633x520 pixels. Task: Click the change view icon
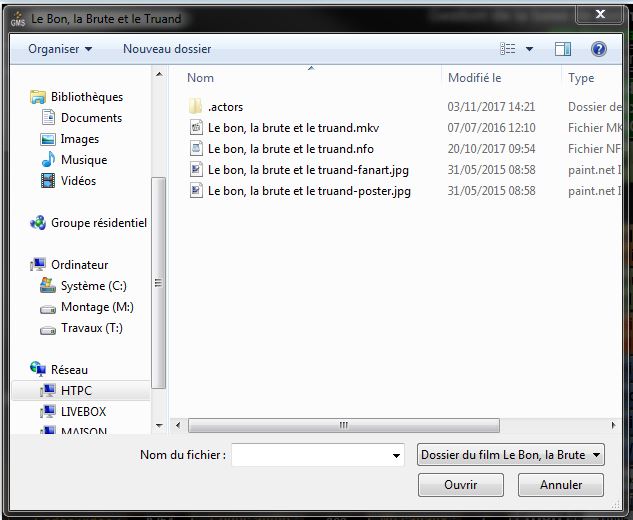[x=508, y=48]
